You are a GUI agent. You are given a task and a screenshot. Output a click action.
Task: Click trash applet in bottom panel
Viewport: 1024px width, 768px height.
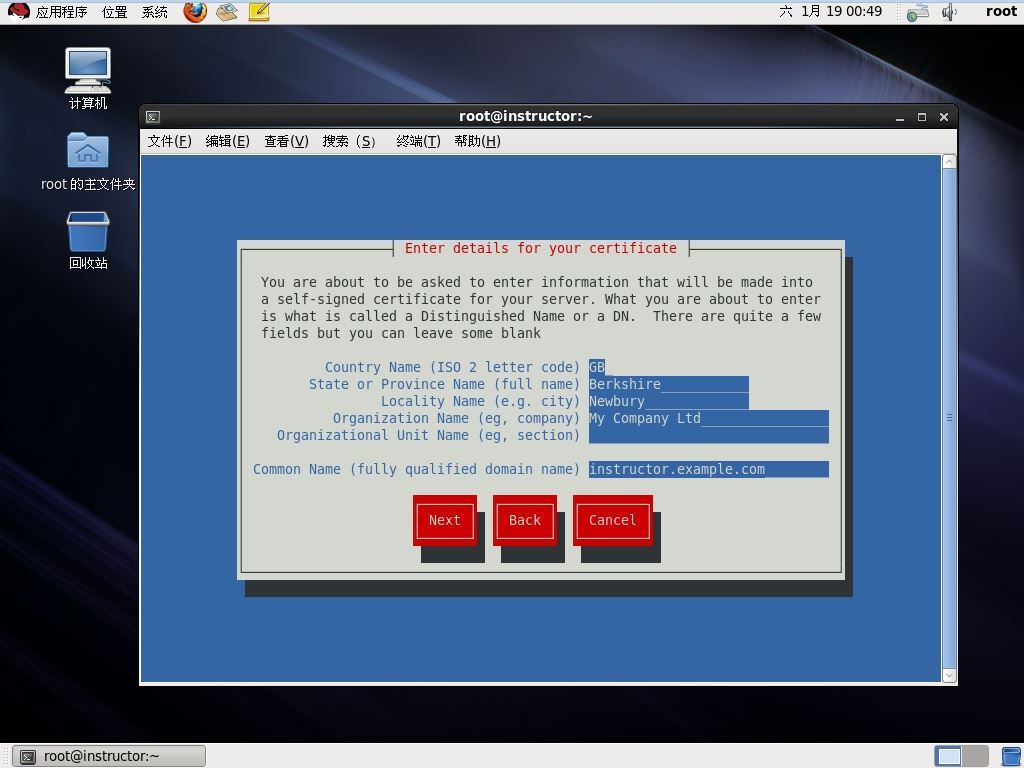click(1011, 756)
